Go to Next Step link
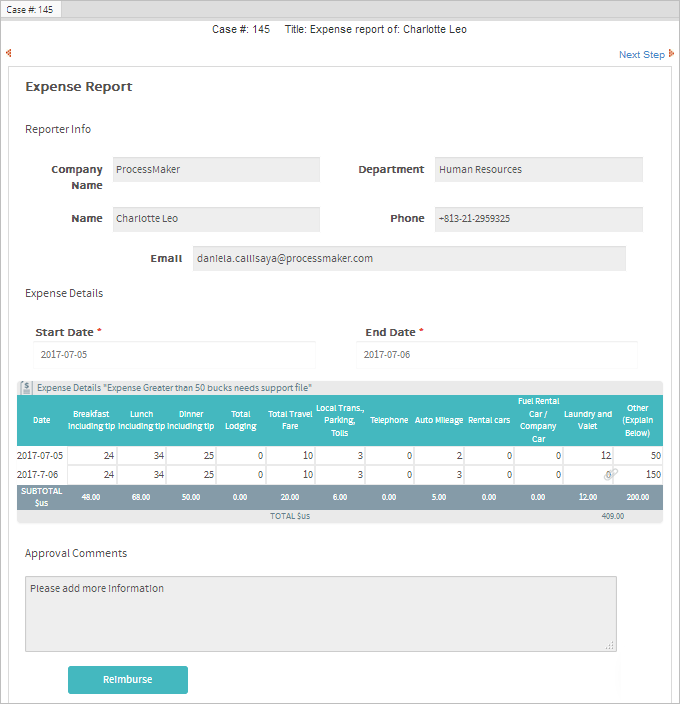This screenshot has height=704, width=680. (641, 55)
